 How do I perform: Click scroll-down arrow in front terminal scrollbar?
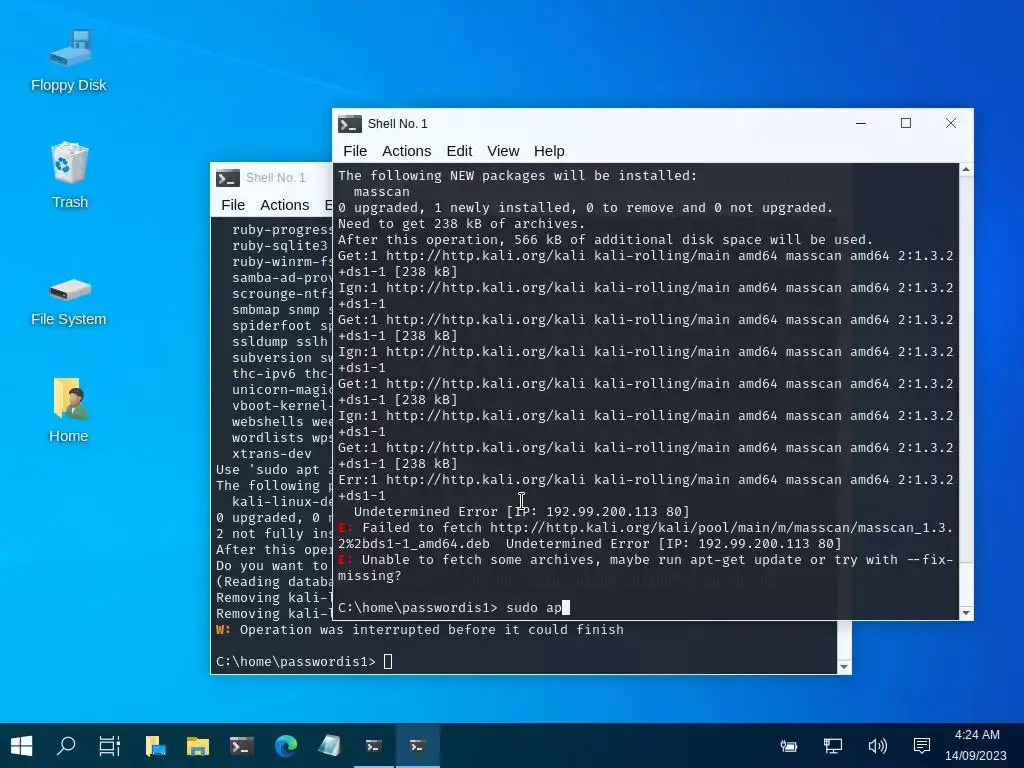966,613
